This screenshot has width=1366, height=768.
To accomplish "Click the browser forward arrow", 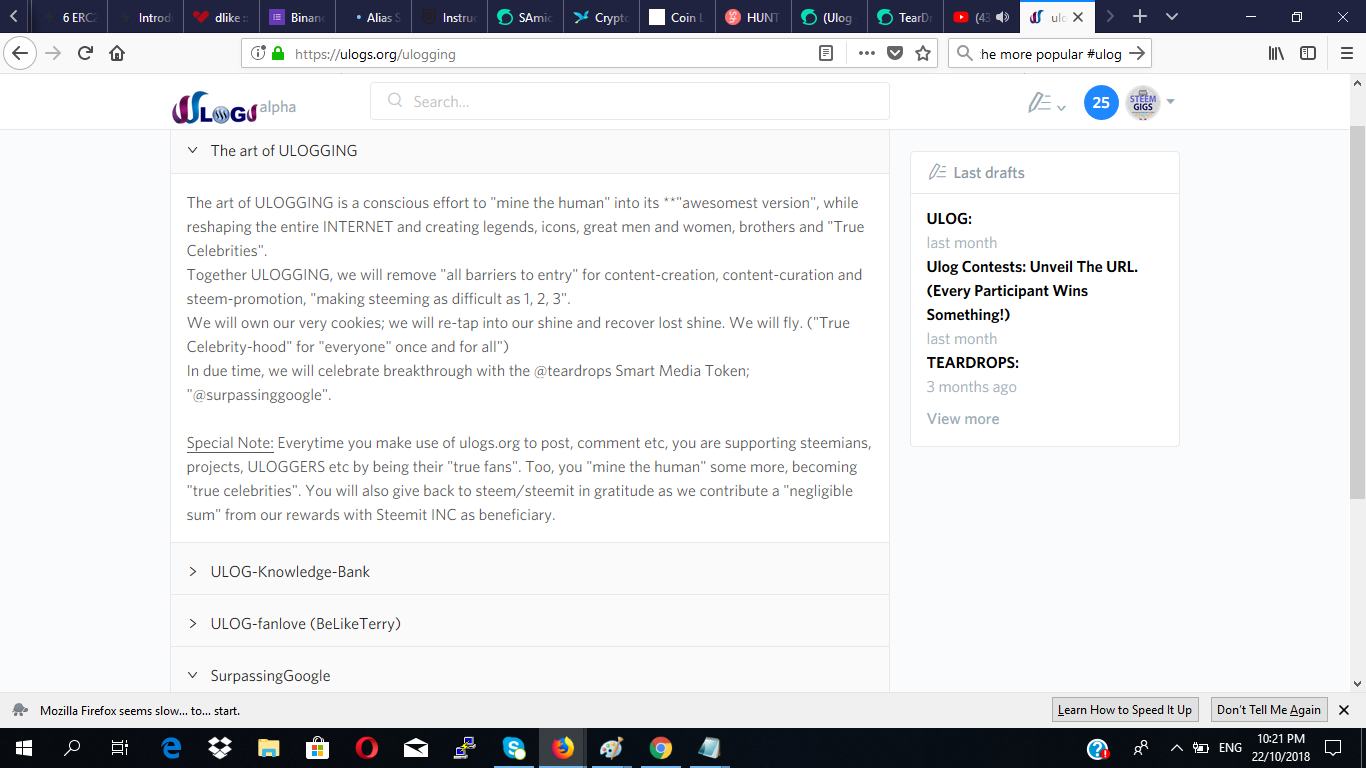I will 54,54.
